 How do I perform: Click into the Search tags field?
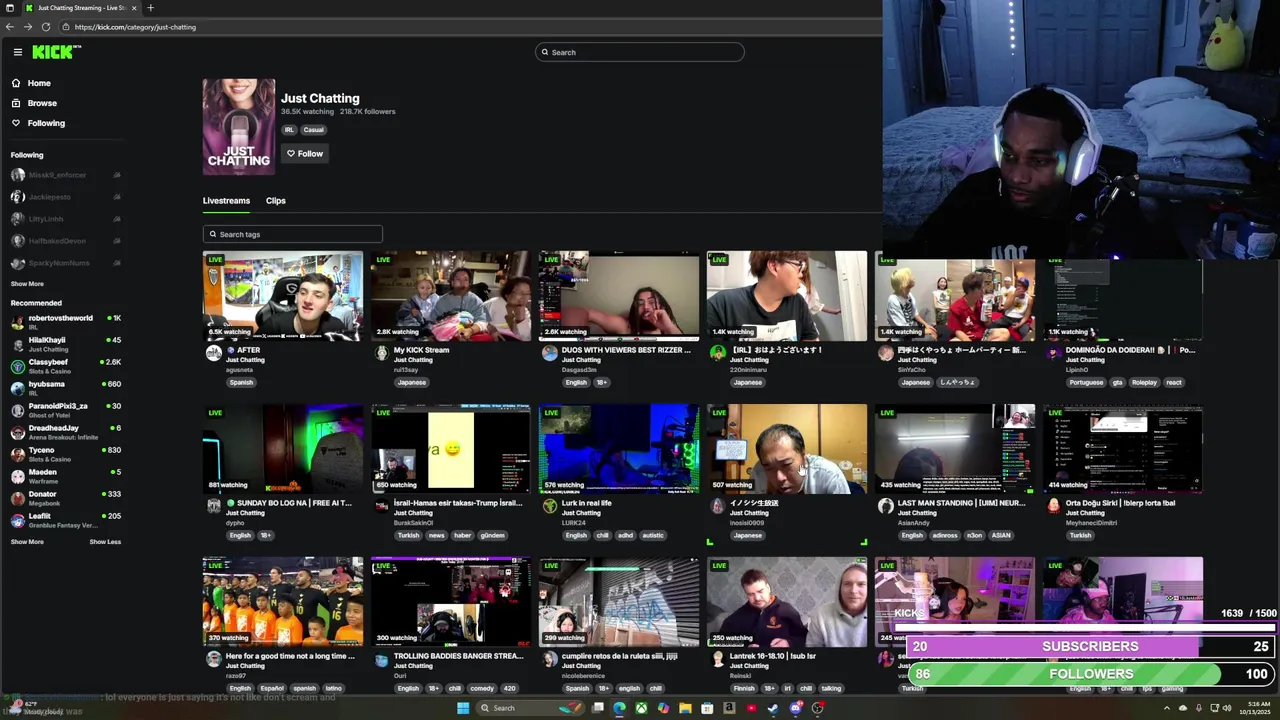(x=293, y=234)
